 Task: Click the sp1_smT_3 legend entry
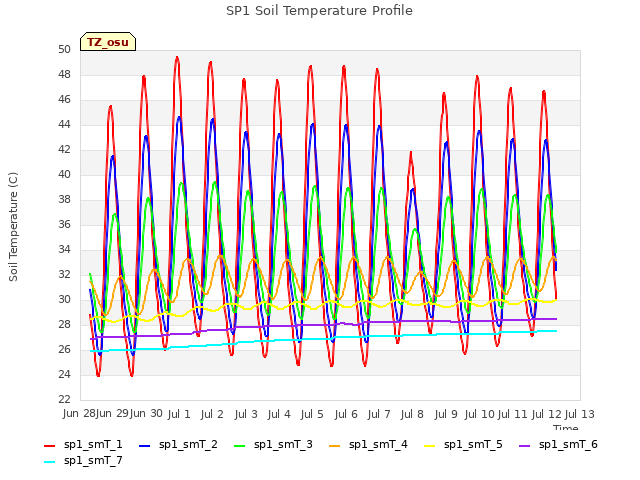coord(273,444)
